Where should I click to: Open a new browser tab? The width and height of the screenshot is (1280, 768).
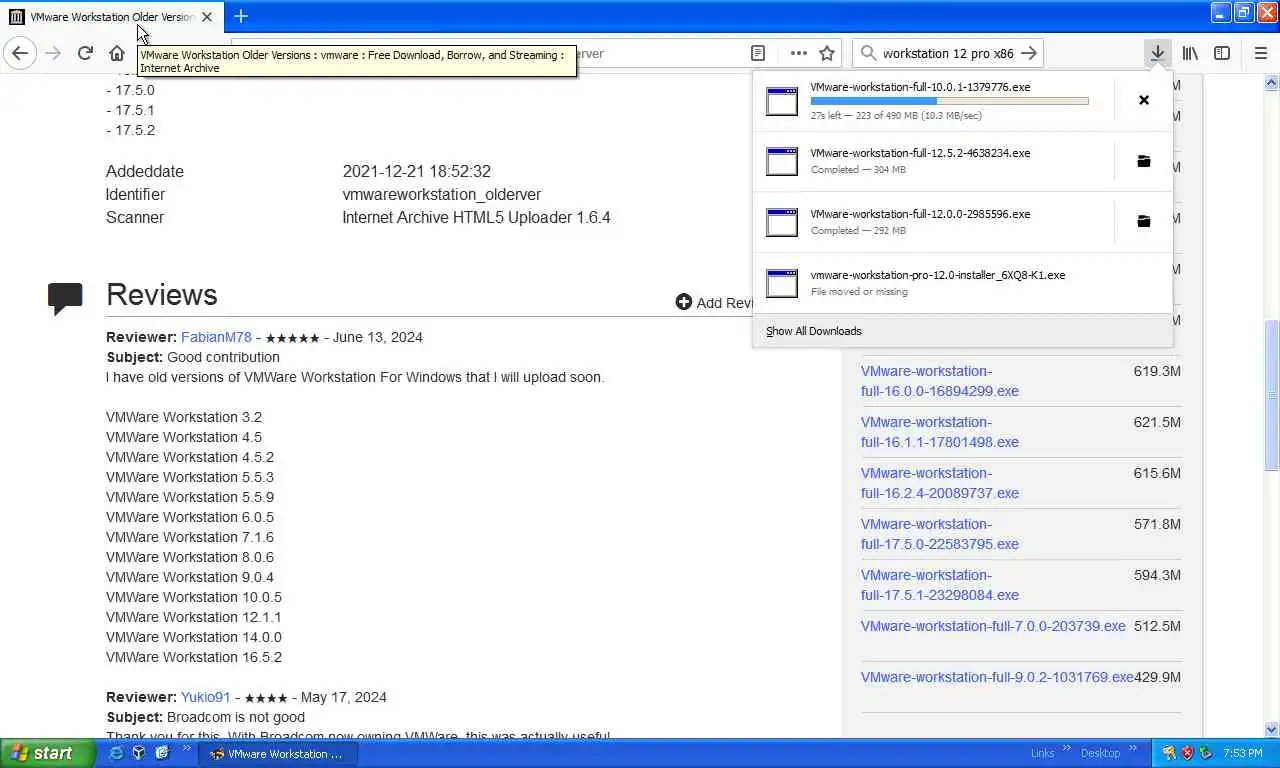[241, 16]
